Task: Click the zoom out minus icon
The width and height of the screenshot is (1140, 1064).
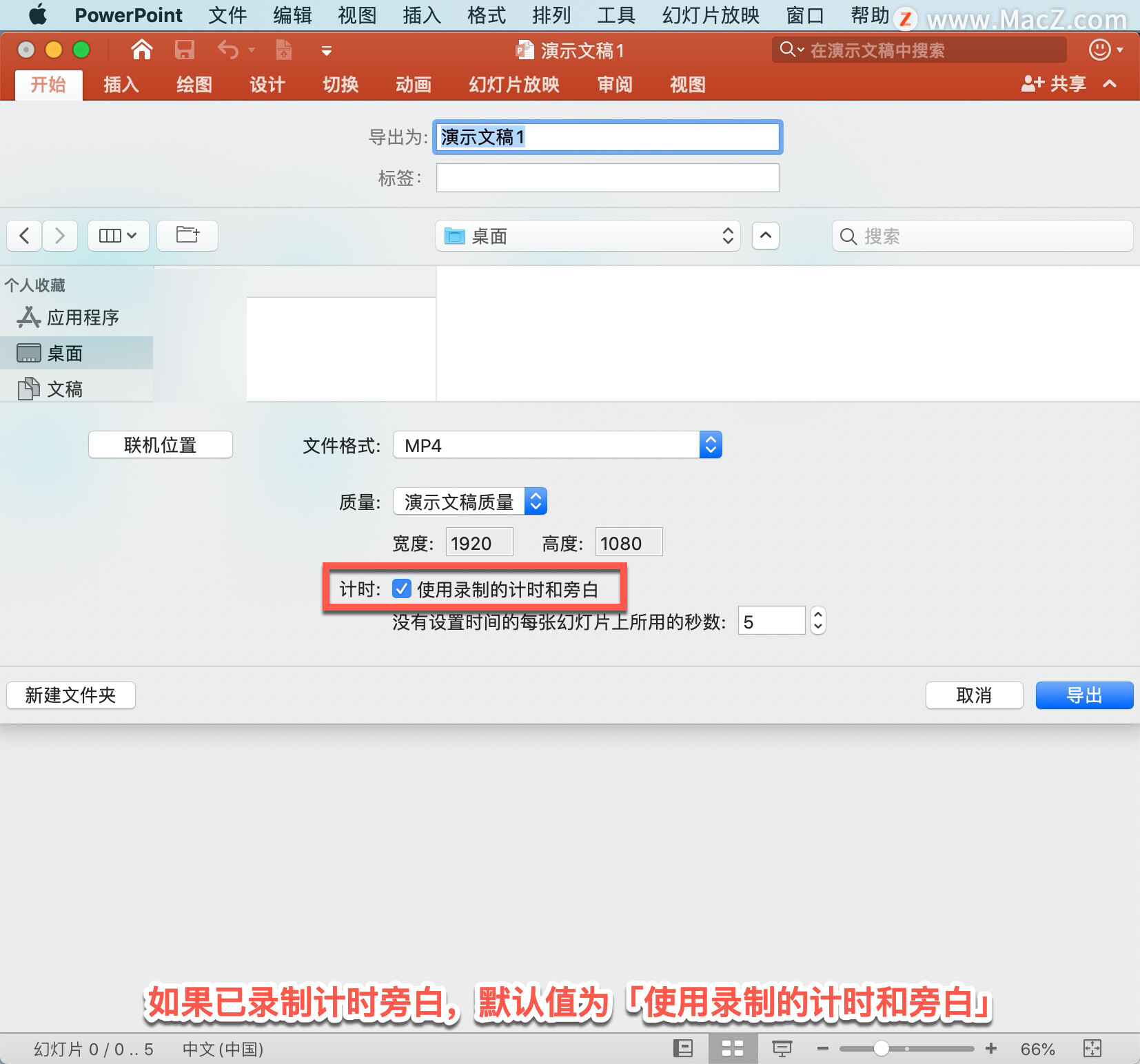Action: pos(823,1049)
